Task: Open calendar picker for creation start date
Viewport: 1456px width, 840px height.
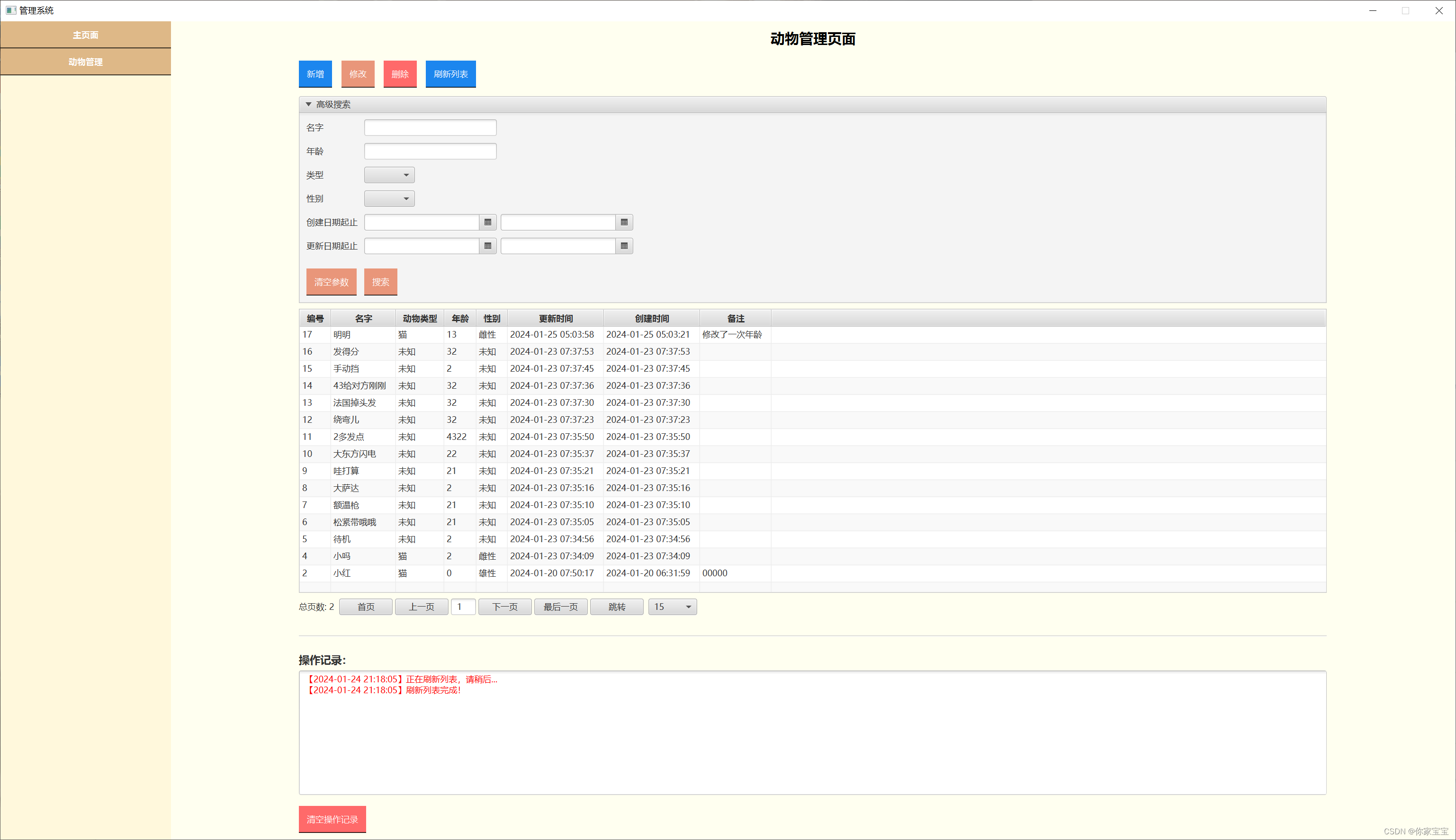Action: pos(488,222)
